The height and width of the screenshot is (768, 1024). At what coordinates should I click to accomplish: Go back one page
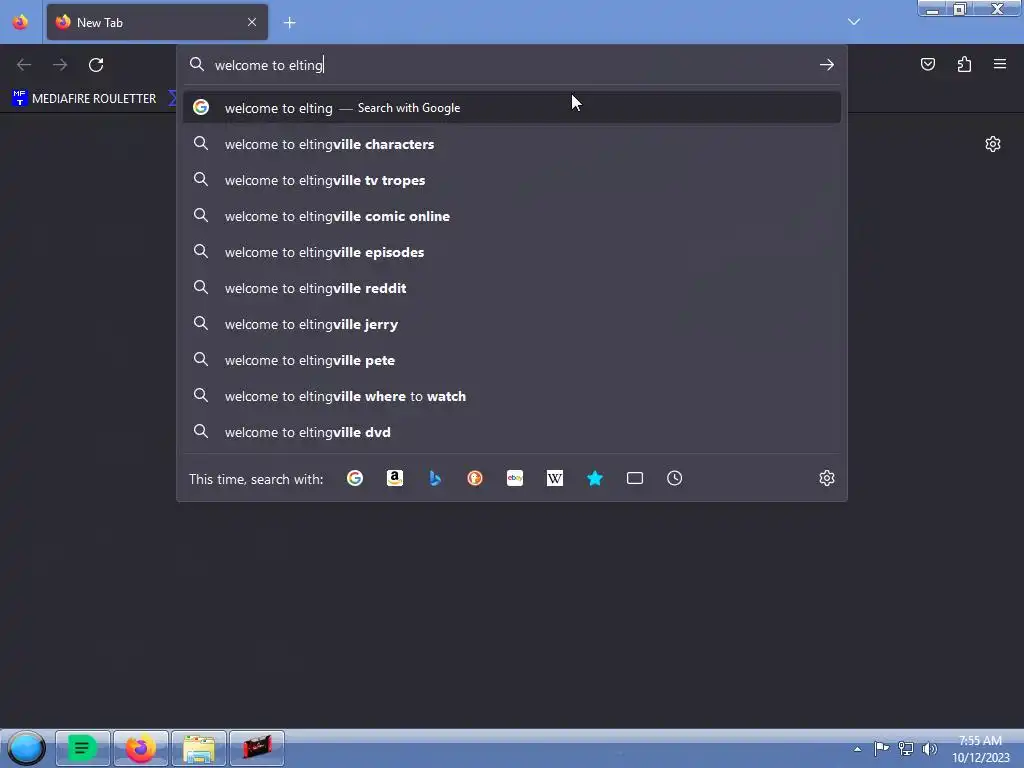point(24,65)
